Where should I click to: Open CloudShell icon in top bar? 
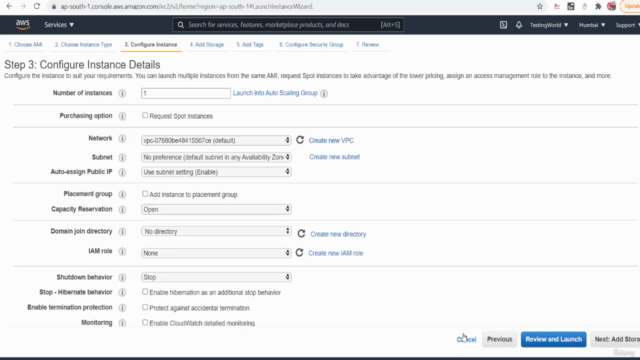[x=503, y=25]
